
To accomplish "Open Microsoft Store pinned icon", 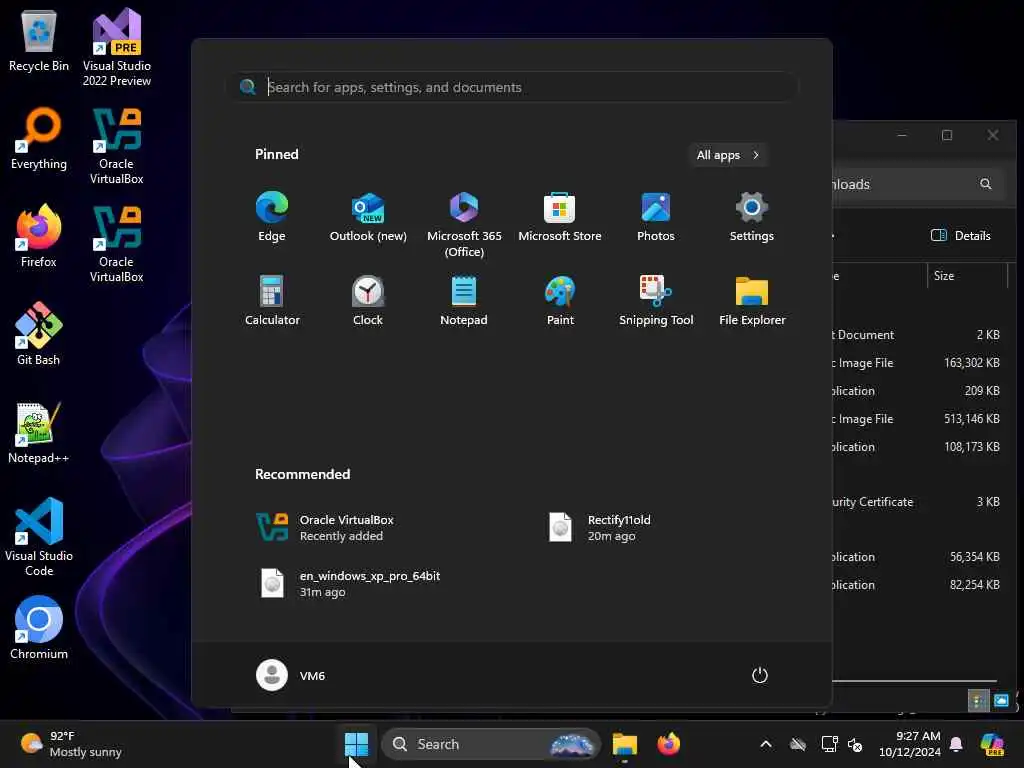I will [560, 217].
